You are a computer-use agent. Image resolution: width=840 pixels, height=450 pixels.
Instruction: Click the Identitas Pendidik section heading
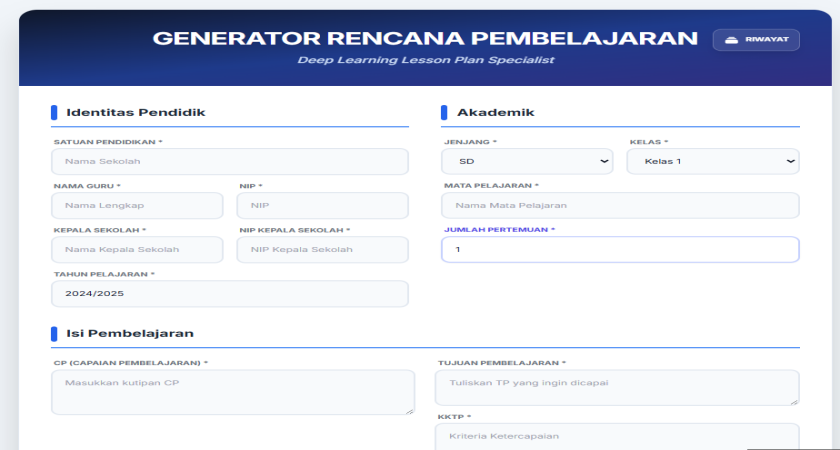(x=135, y=112)
